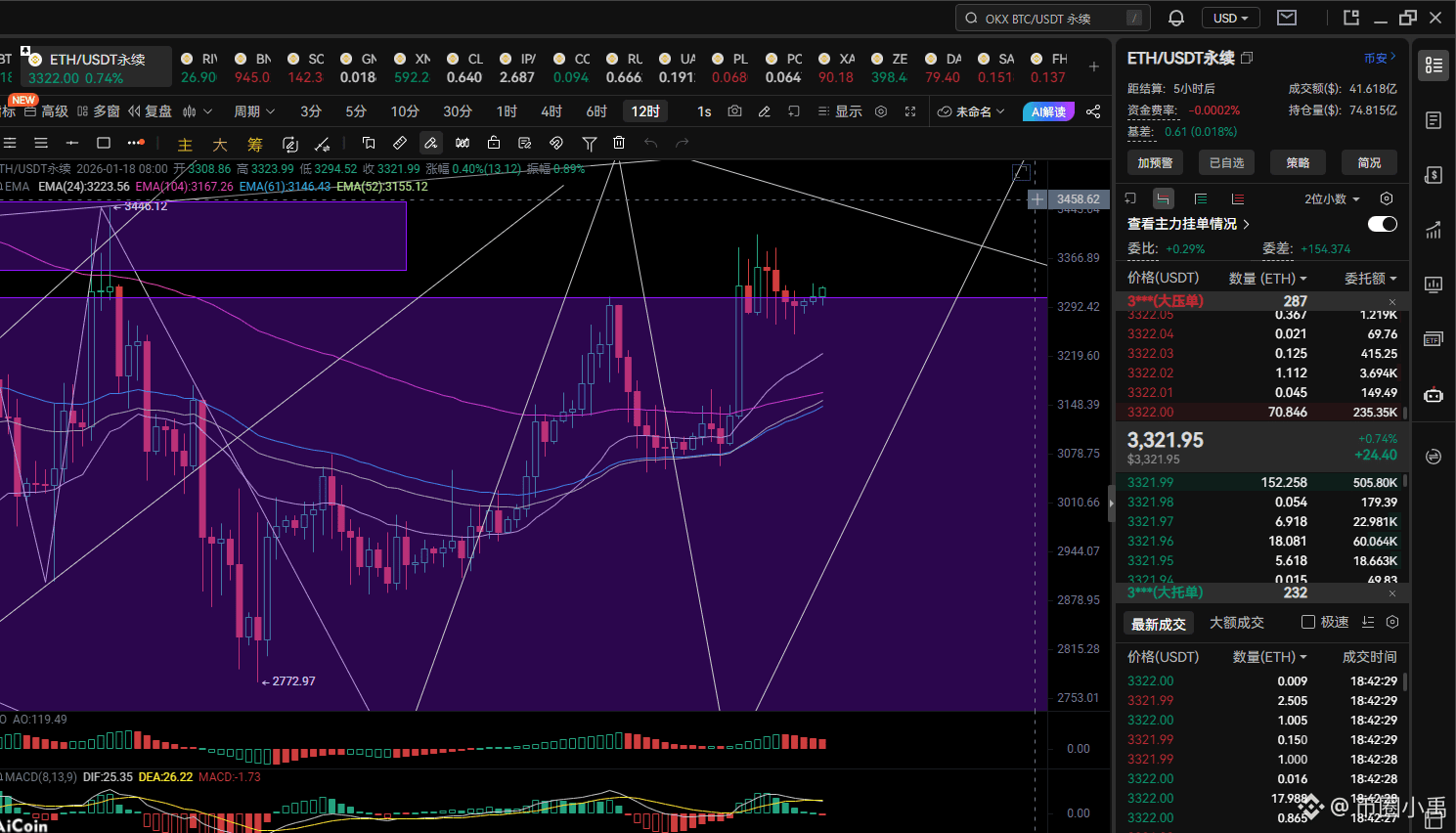The width and height of the screenshot is (1456, 833).
Task: Open the dollar receipt sidebar icon
Action: click(x=1434, y=175)
